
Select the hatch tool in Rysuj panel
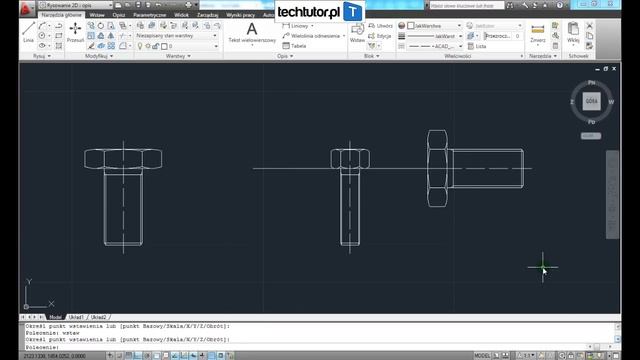pos(59,46)
